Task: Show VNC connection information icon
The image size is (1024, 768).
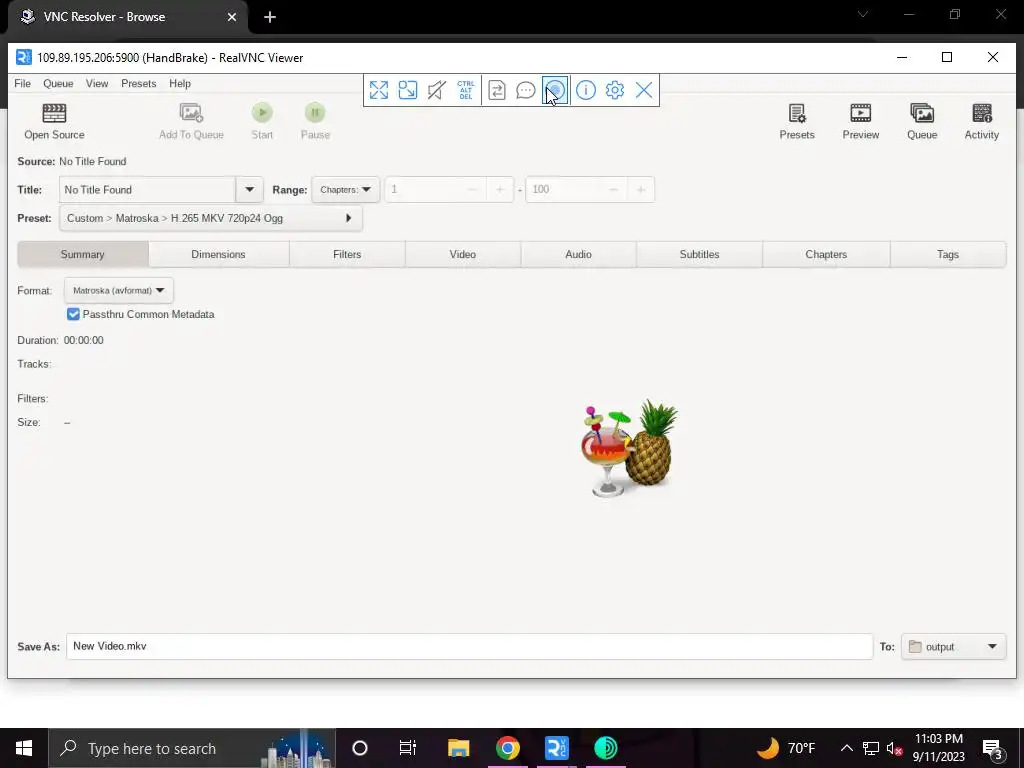Action: click(x=586, y=90)
